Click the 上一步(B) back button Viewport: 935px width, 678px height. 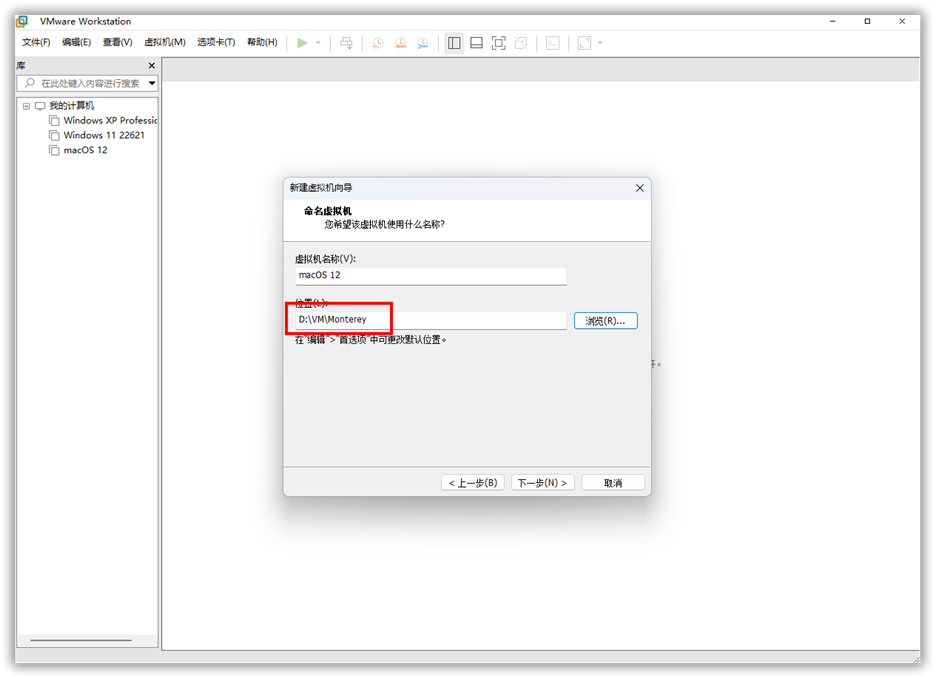pyautogui.click(x=473, y=482)
